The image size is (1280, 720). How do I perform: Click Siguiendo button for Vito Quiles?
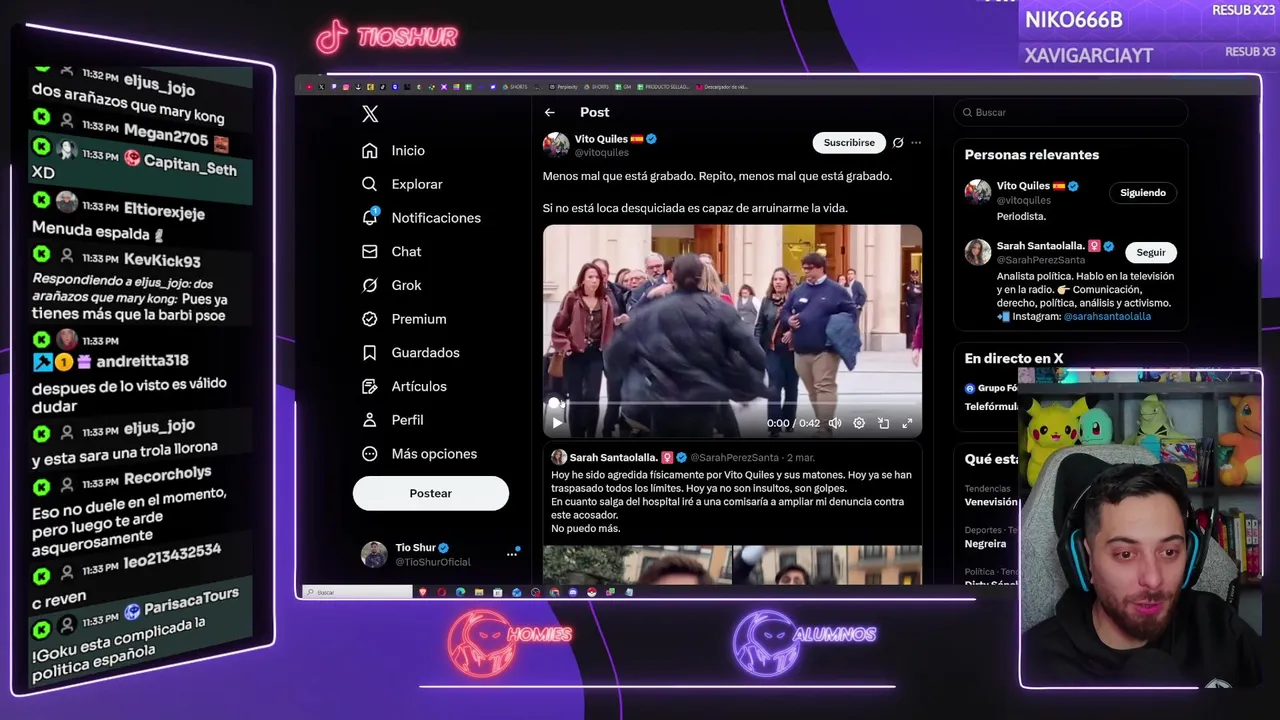(1143, 193)
